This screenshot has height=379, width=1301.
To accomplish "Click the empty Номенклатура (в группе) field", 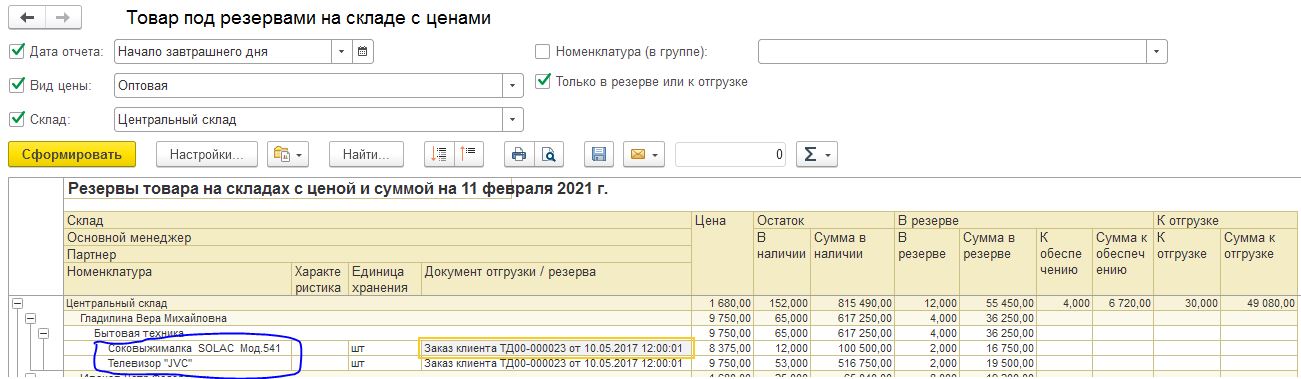I will pos(953,51).
